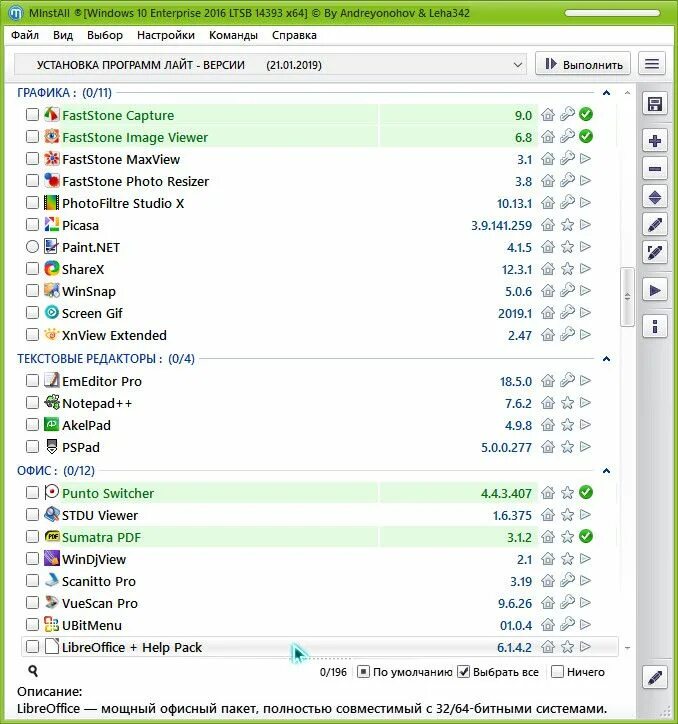The width and height of the screenshot is (678, 724).
Task: Click the pencil with square edit icon
Action: (x=654, y=252)
